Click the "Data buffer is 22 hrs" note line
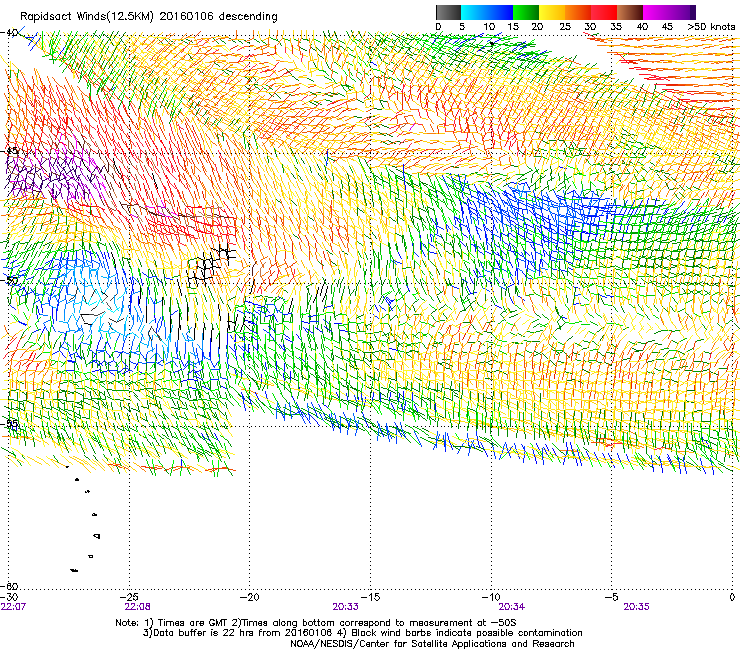 click(362, 633)
